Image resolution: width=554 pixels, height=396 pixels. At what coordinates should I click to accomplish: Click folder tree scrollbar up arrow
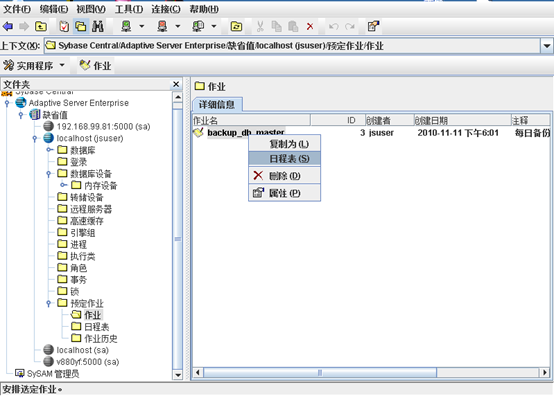(x=178, y=97)
